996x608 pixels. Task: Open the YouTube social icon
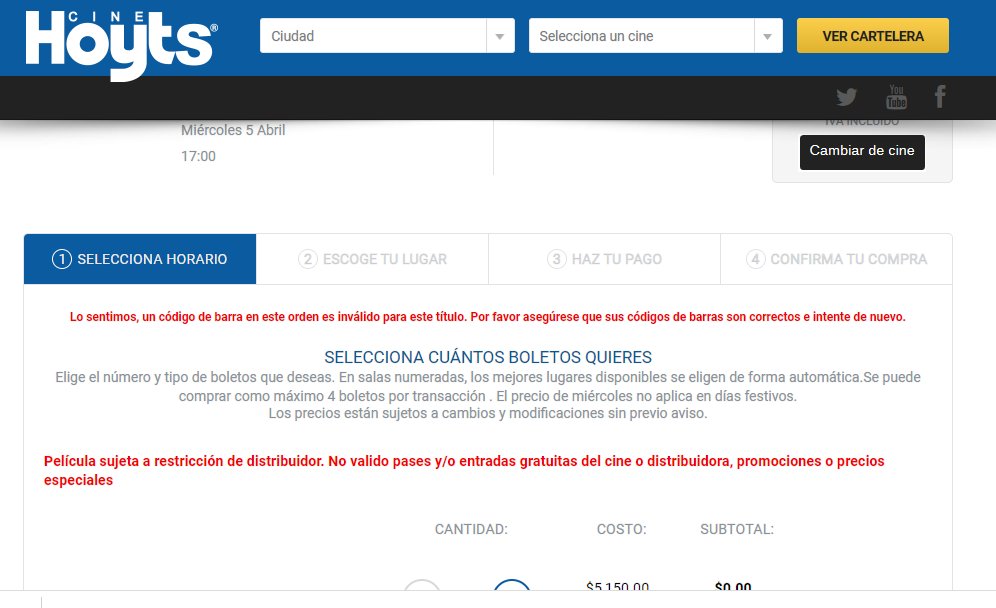point(896,97)
